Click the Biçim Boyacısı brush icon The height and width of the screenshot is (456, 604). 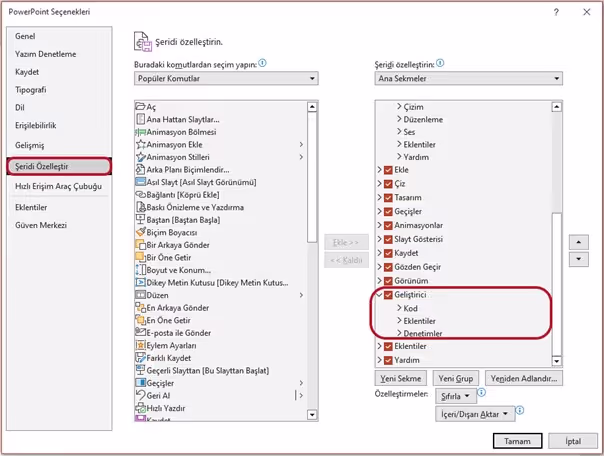pyautogui.click(x=141, y=233)
